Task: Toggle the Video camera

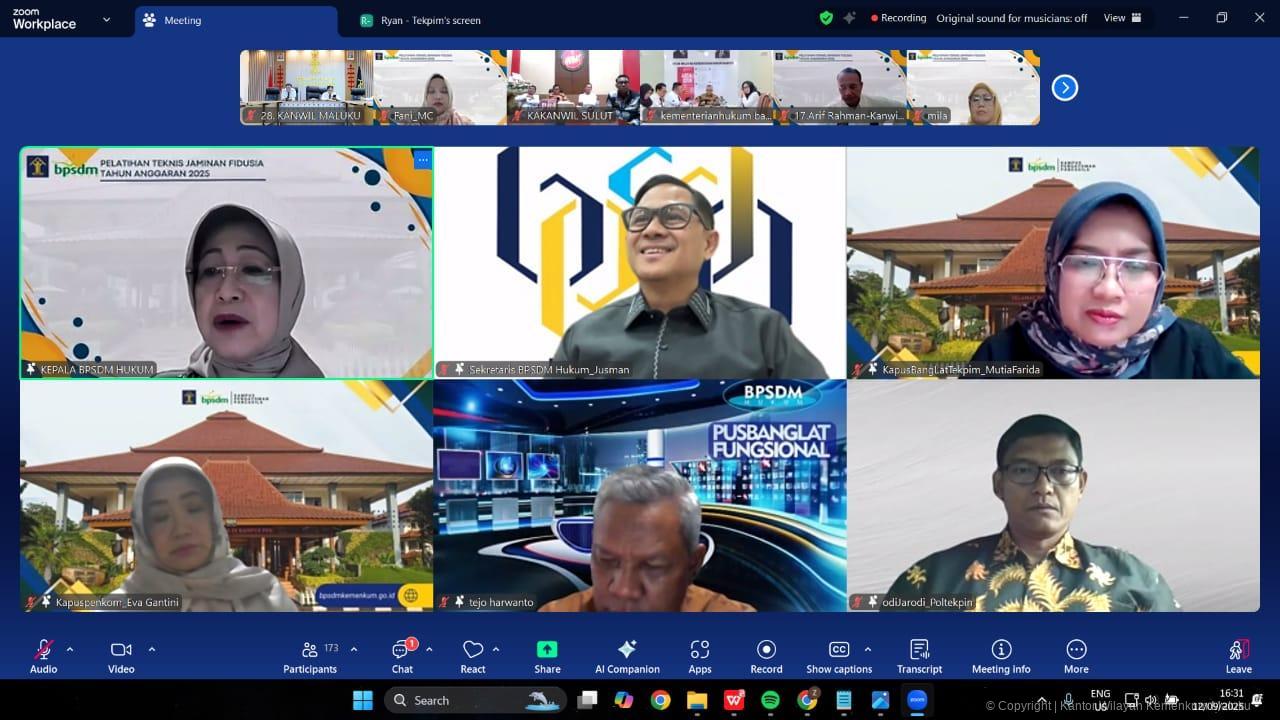Action: 121,655
